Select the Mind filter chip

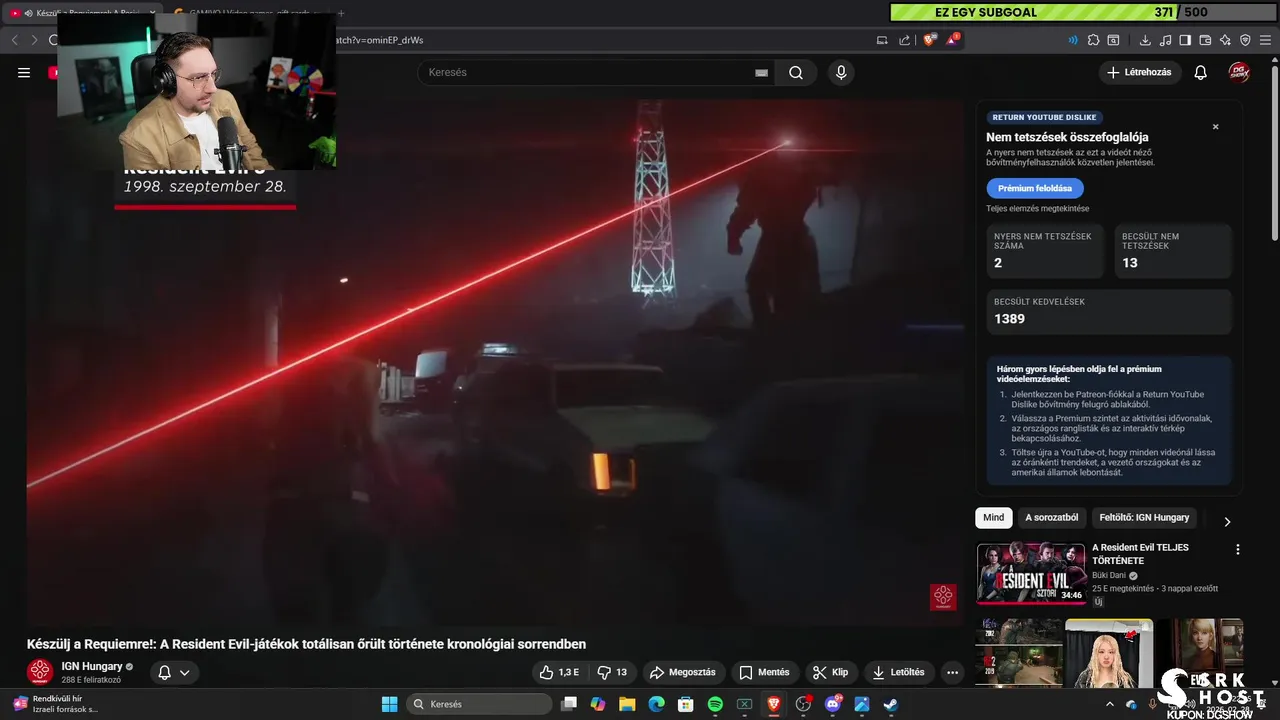click(993, 518)
